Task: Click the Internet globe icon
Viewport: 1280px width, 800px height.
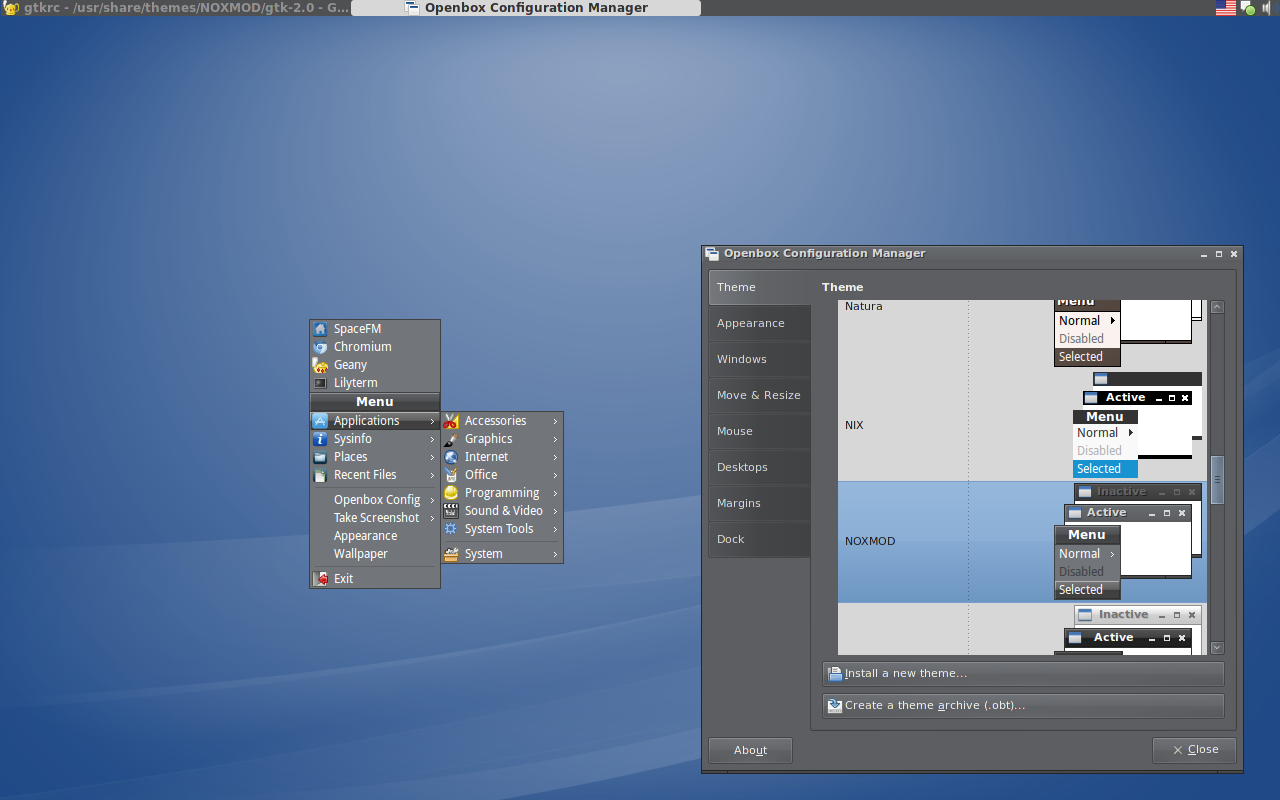Action: 451,457
